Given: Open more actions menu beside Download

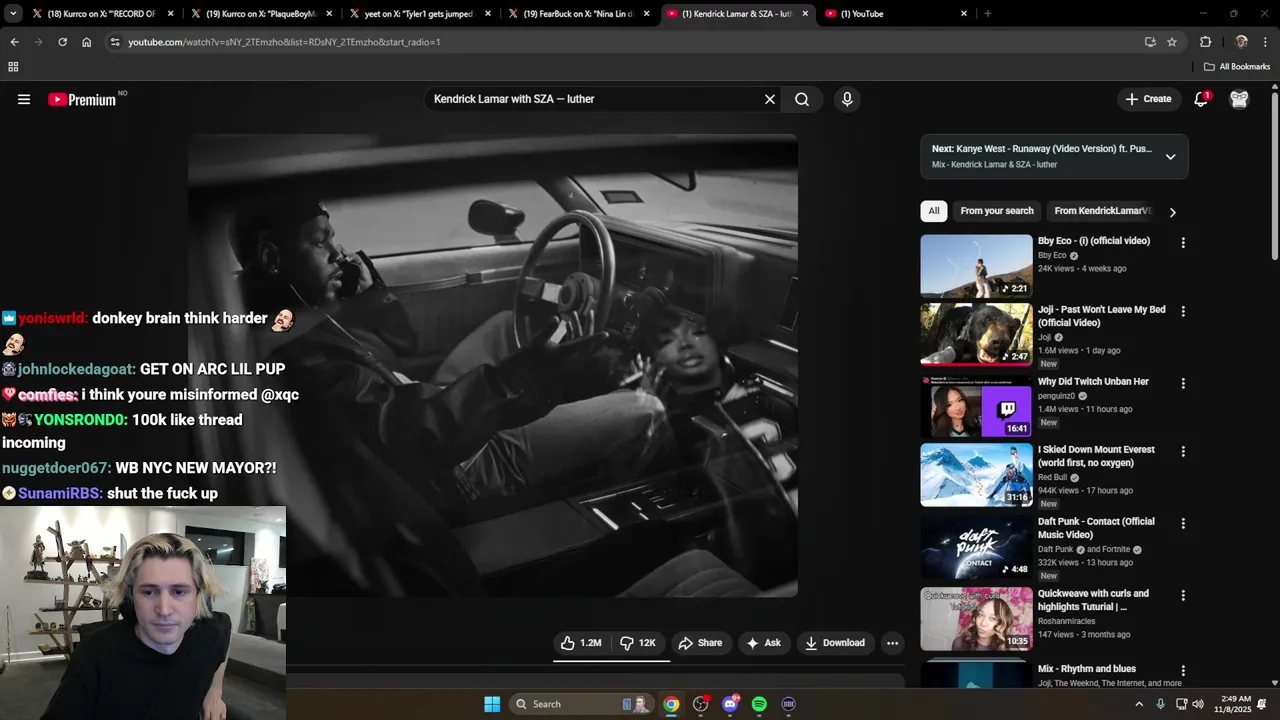Looking at the screenshot, I should (x=892, y=643).
